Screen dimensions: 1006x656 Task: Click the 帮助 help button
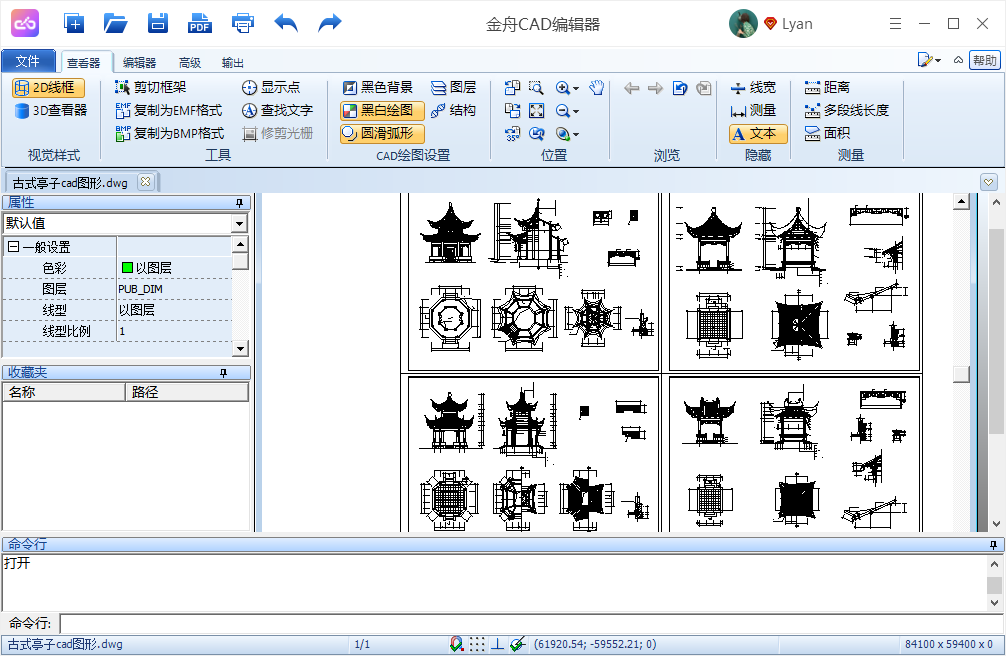click(x=985, y=61)
